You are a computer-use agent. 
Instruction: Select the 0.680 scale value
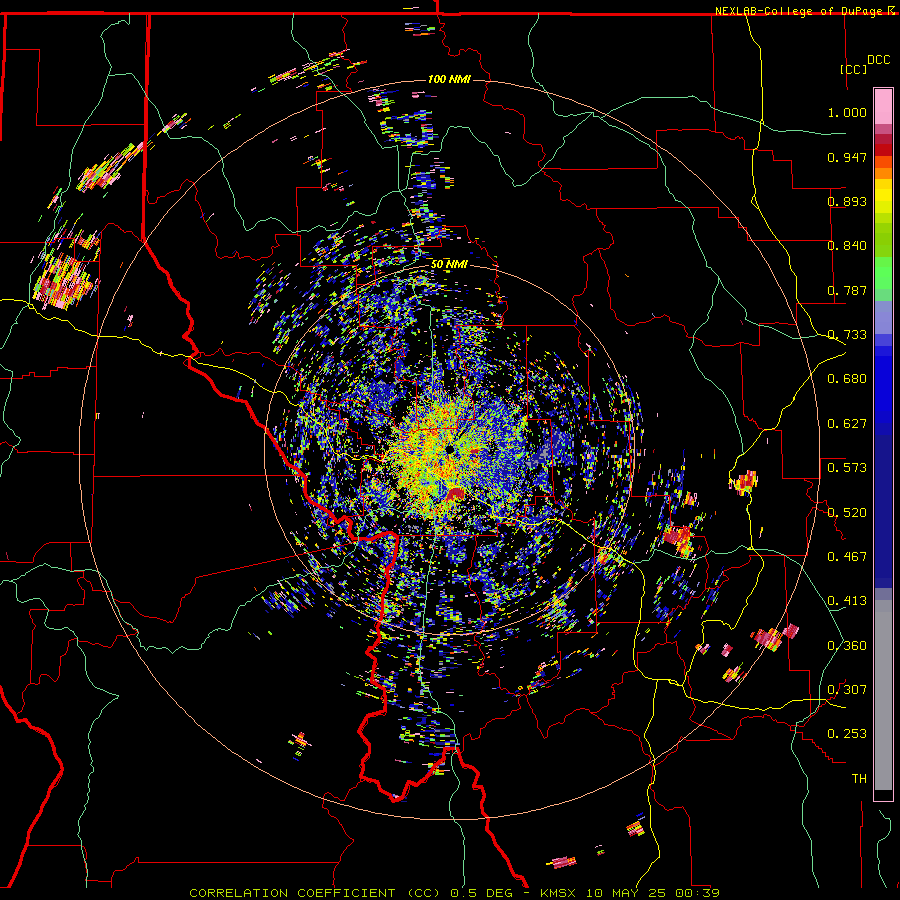(847, 379)
